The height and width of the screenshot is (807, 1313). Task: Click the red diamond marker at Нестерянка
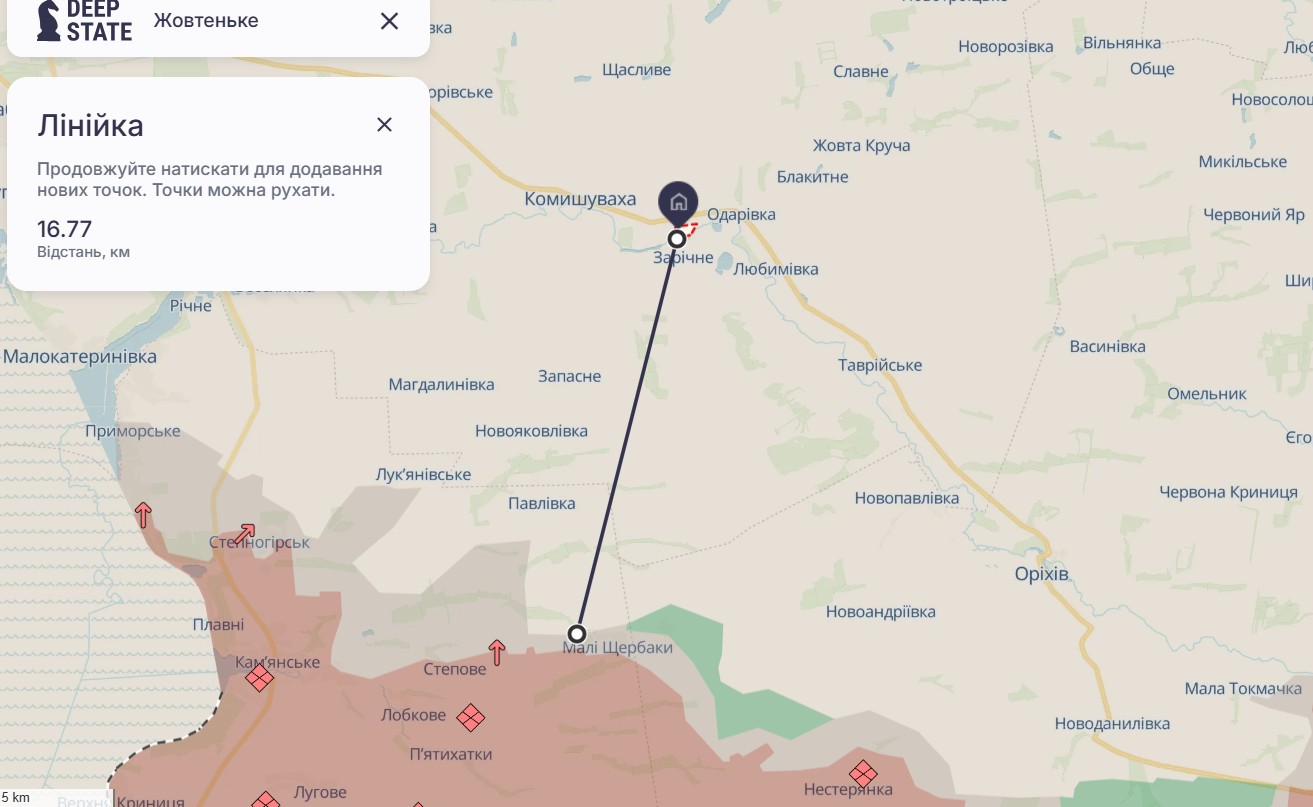click(863, 773)
